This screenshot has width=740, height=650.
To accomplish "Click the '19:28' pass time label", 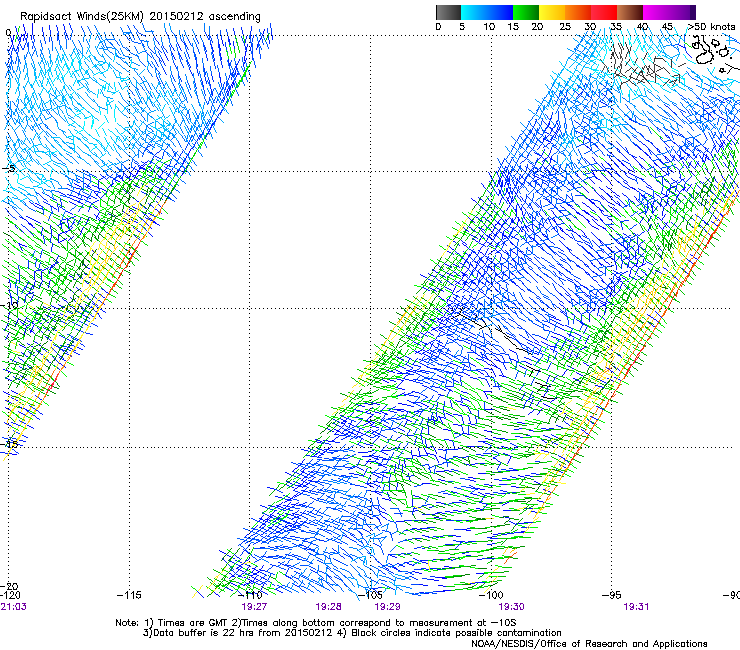I will (x=328, y=607).
